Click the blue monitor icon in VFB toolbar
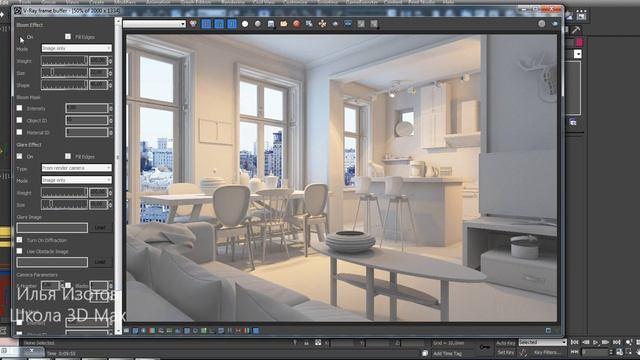The image size is (640, 360). pyautogui.click(x=348, y=24)
